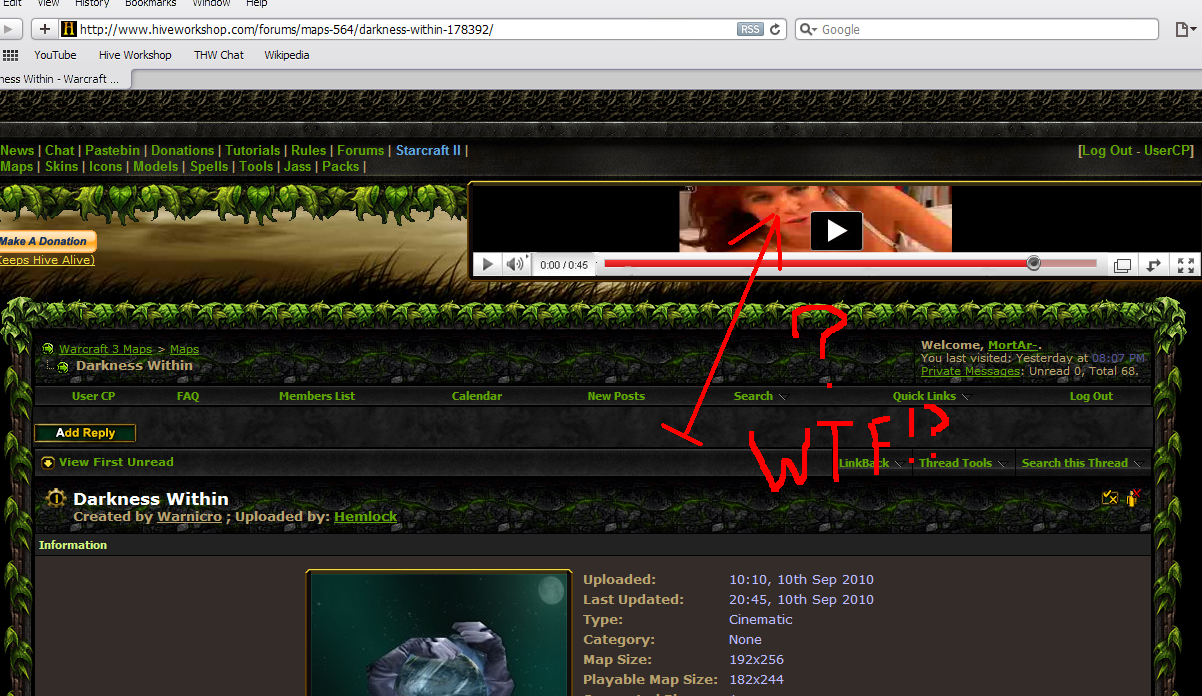Image resolution: width=1202 pixels, height=696 pixels.
Task: Click the large play button over the video
Action: coord(836,231)
